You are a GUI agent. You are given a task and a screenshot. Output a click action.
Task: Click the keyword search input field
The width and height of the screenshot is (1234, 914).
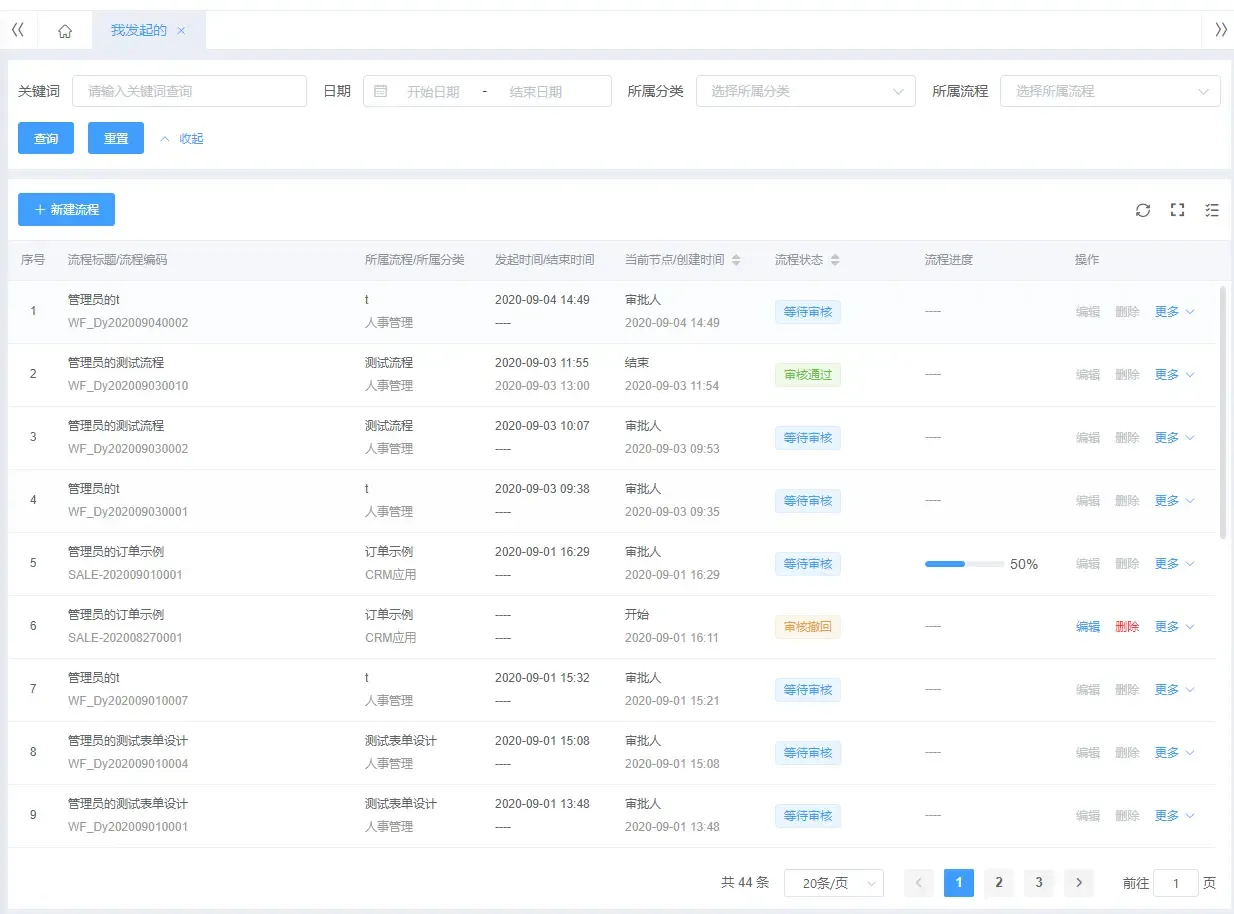tap(189, 90)
